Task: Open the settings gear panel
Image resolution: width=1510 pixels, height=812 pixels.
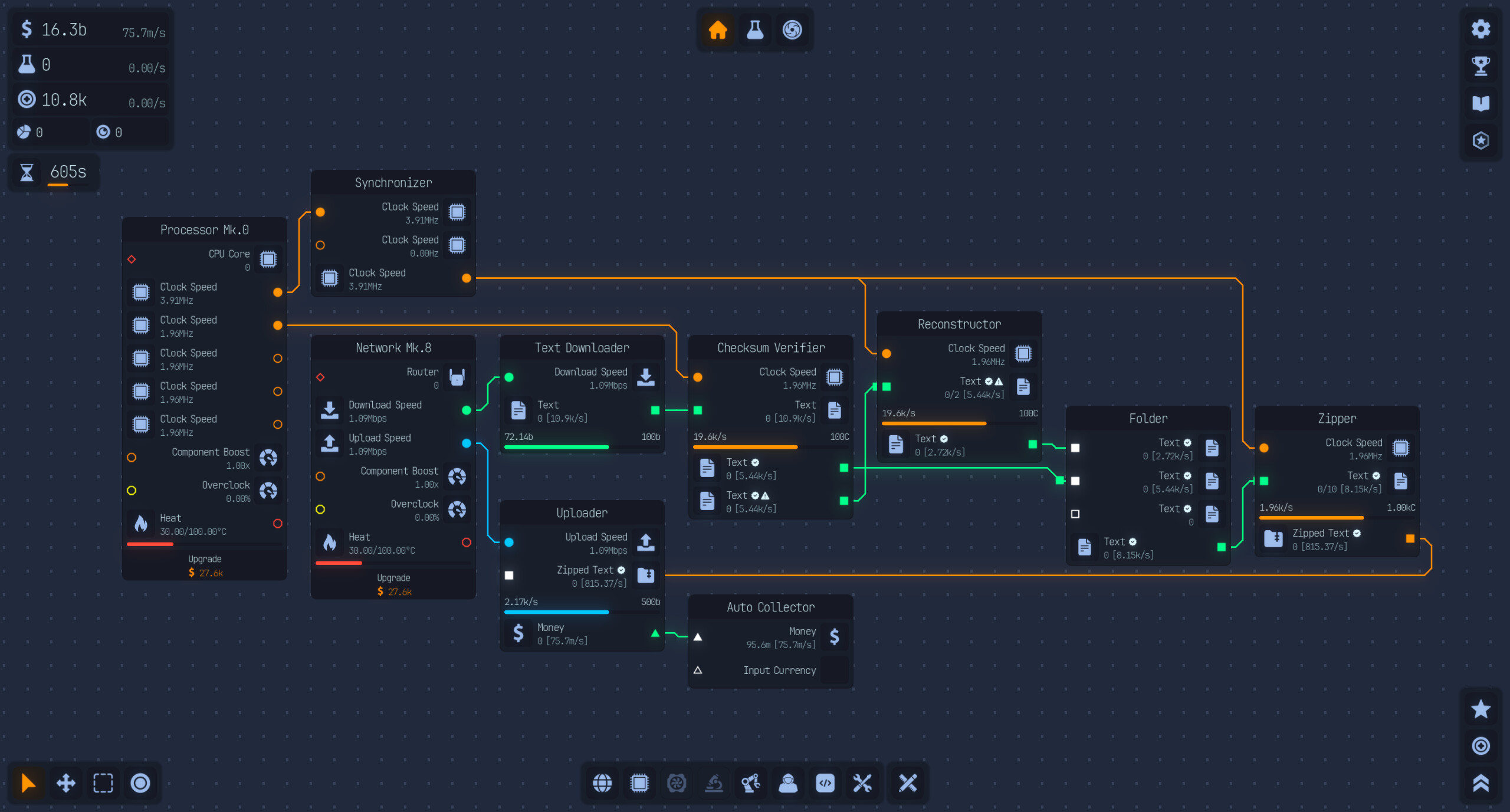Action: point(1481,28)
